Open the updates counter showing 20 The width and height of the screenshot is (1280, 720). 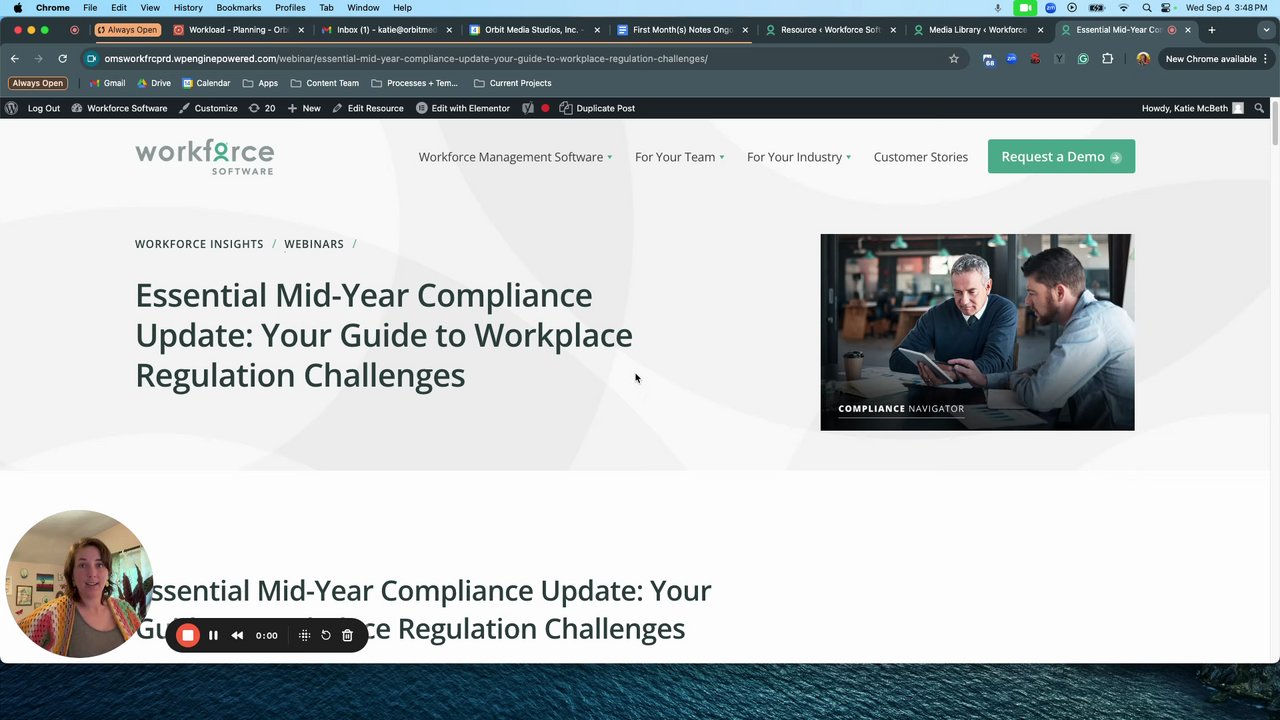pos(262,108)
